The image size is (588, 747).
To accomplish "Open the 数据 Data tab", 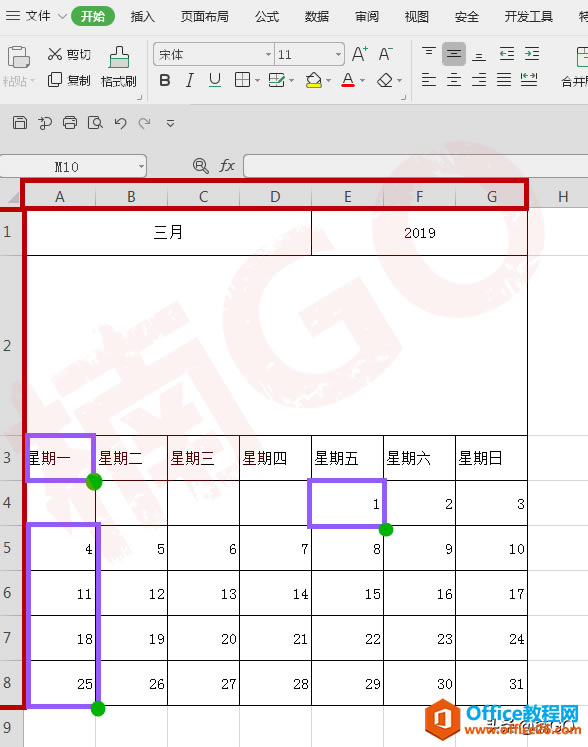I will 317,17.
